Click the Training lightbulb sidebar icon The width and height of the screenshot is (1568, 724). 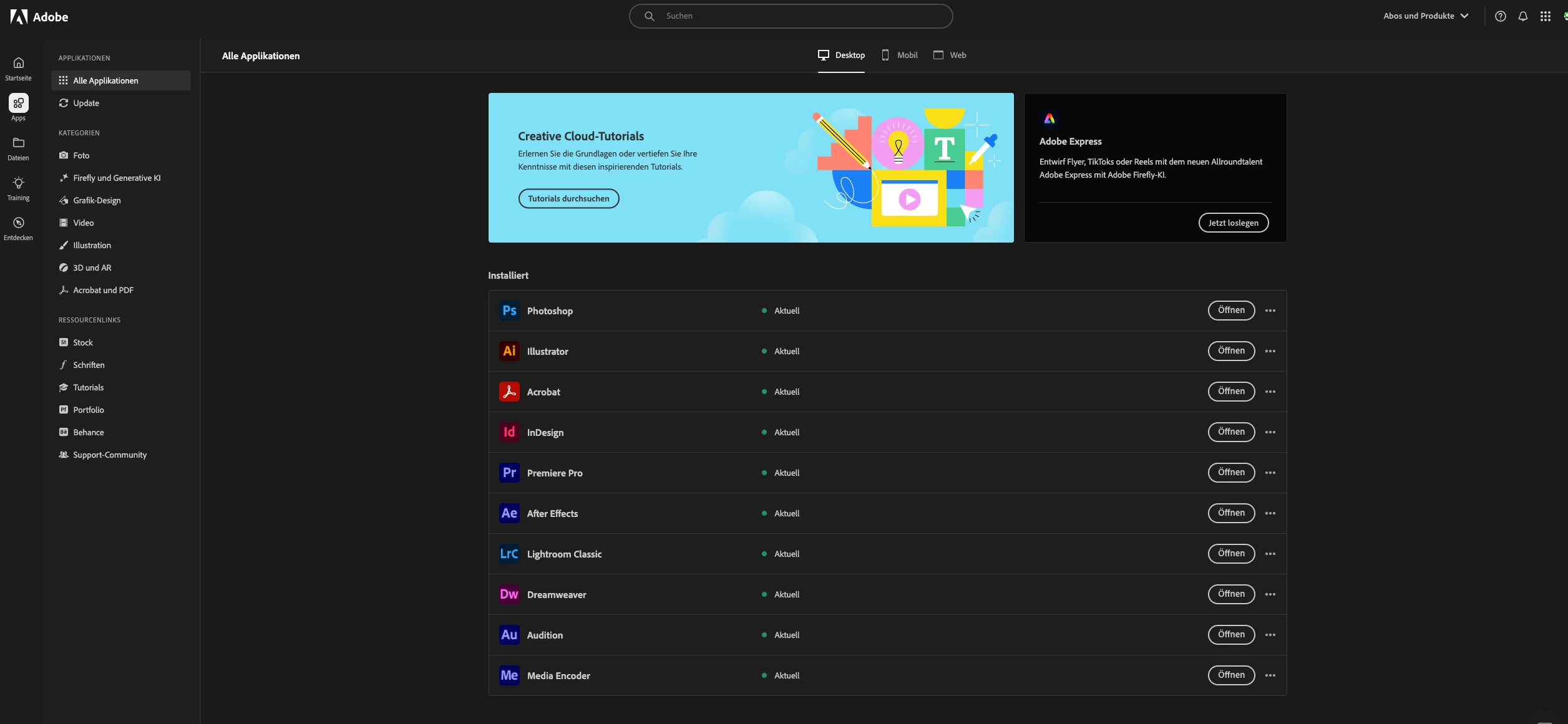pos(18,183)
